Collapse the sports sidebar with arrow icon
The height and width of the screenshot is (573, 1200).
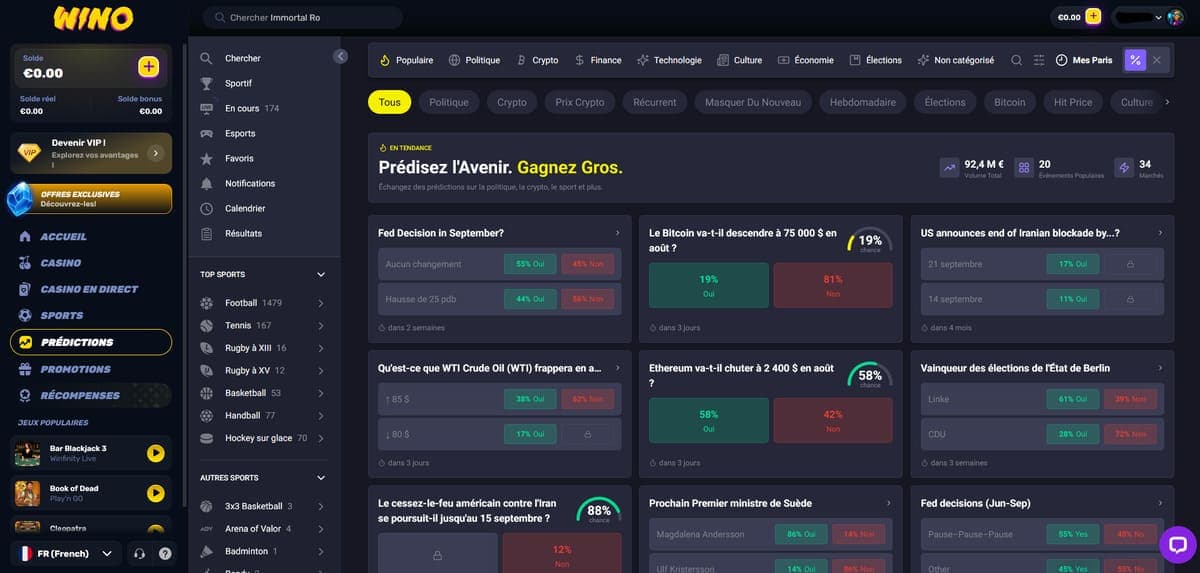(340, 57)
